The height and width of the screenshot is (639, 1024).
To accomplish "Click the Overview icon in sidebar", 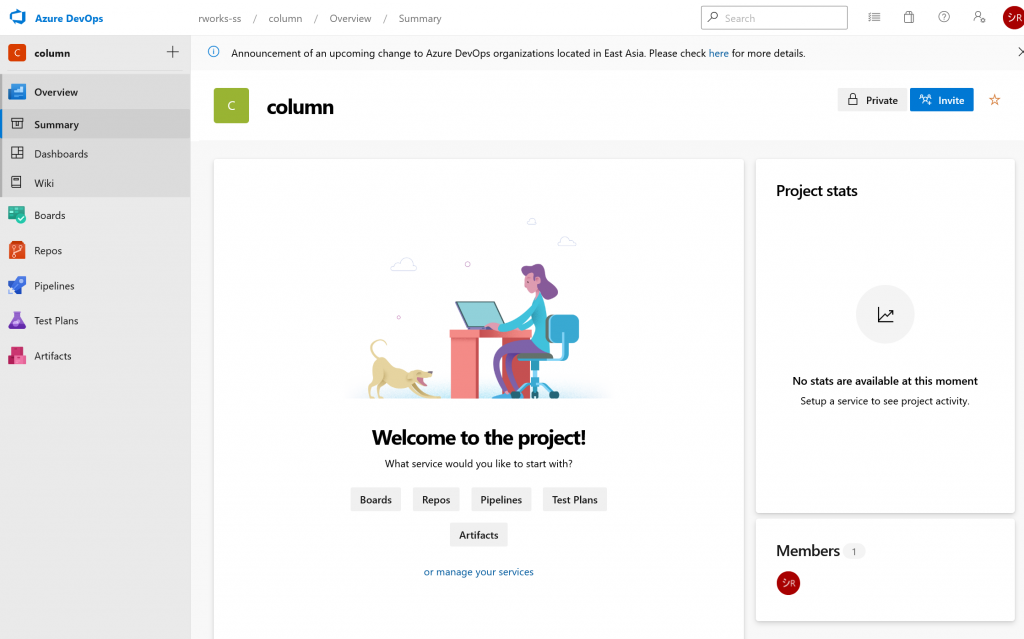I will [17, 91].
